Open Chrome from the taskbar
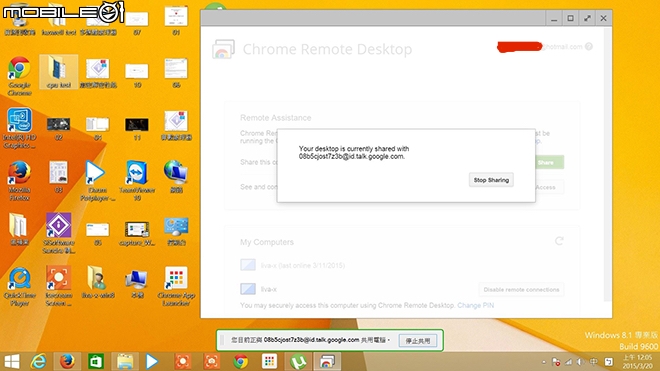 click(x=240, y=361)
